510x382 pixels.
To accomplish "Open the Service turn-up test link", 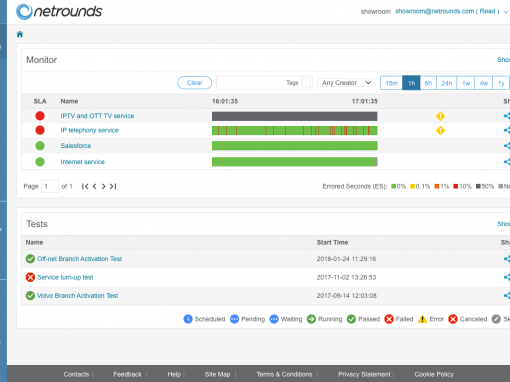I will point(65,277).
